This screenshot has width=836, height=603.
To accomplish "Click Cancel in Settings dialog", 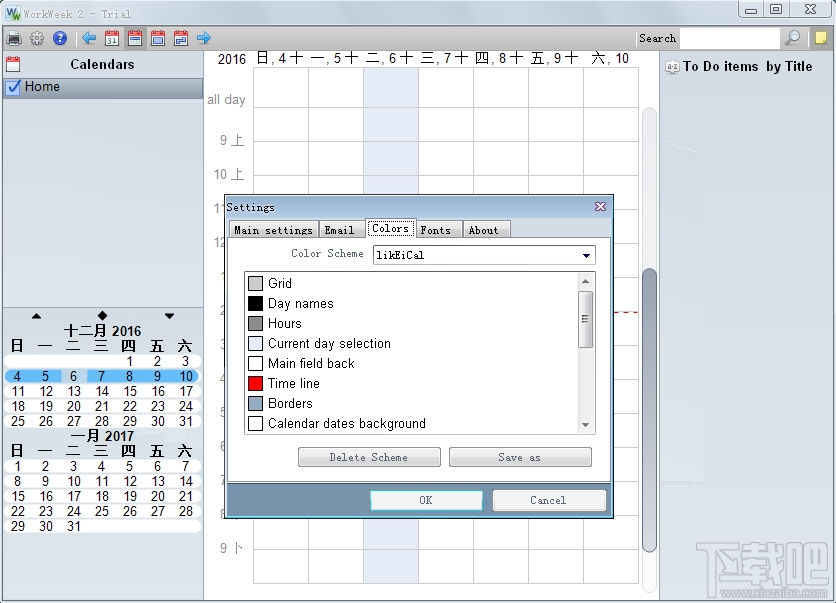I will click(549, 500).
